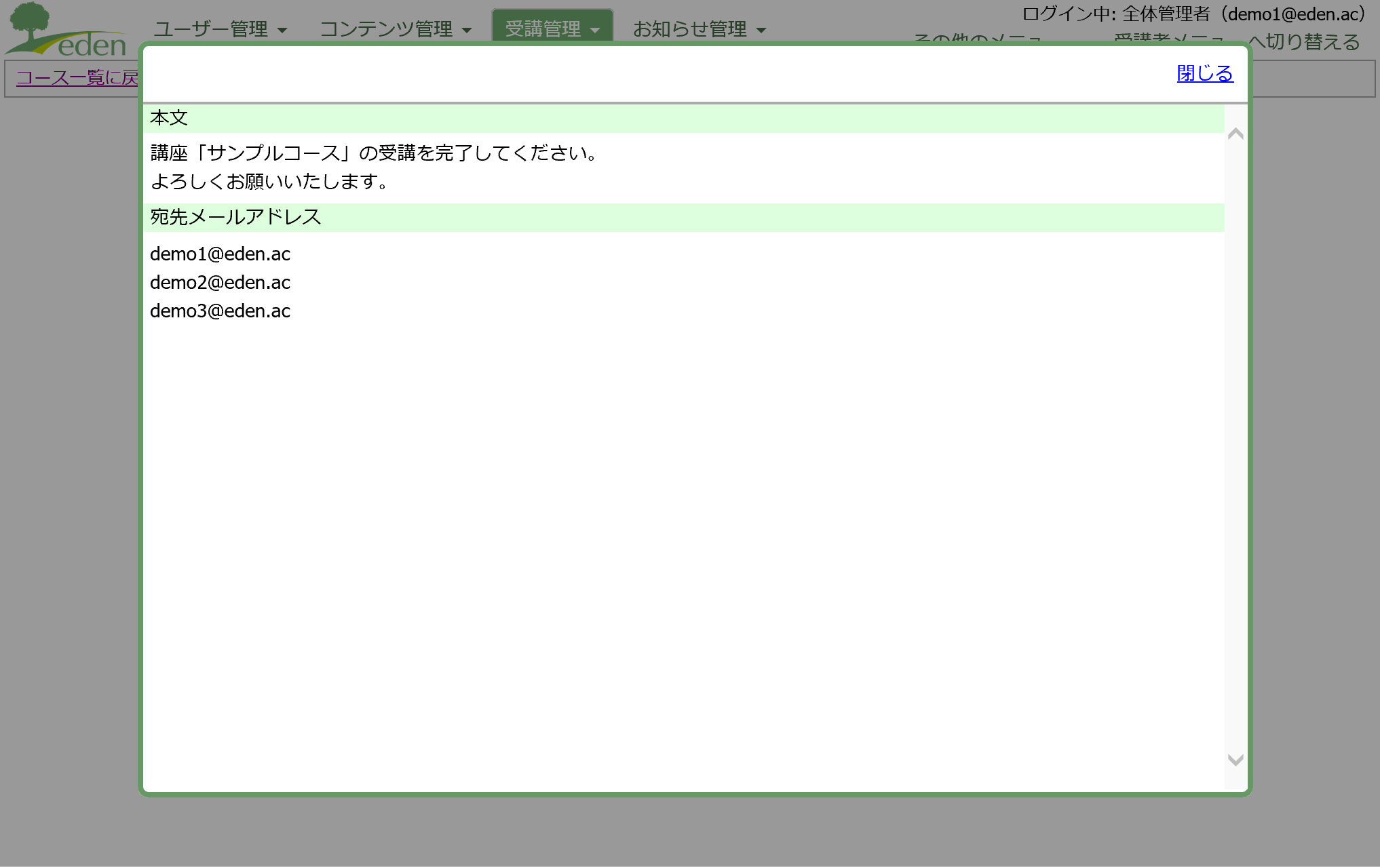1380x868 pixels.
Task: Click the コース一覧に戻る link
Action: 77,78
